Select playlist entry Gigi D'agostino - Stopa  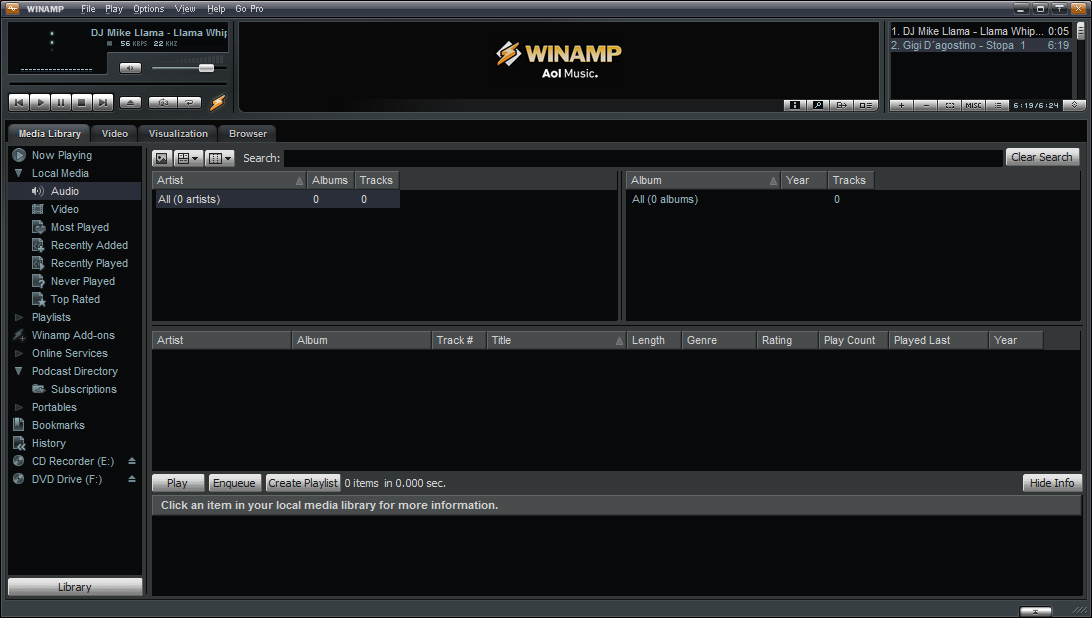(980, 45)
